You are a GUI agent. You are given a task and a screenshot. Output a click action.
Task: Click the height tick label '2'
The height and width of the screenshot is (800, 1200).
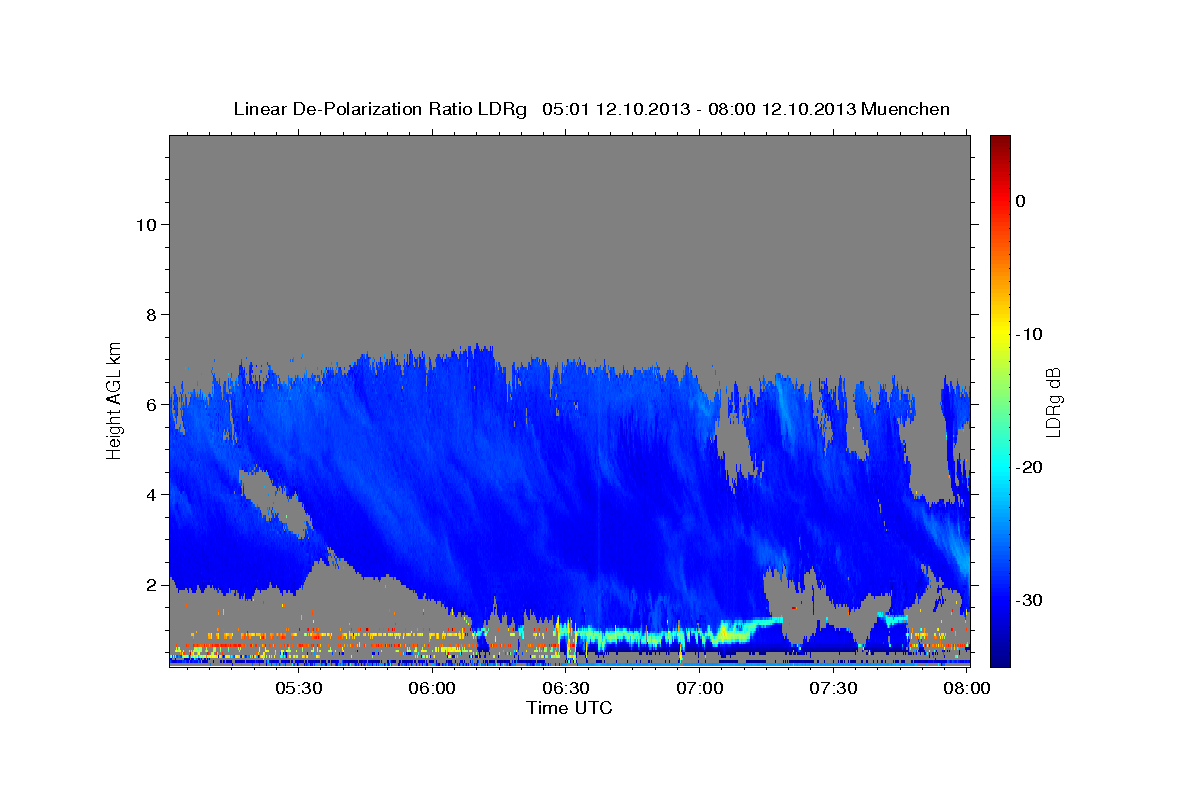point(149,584)
